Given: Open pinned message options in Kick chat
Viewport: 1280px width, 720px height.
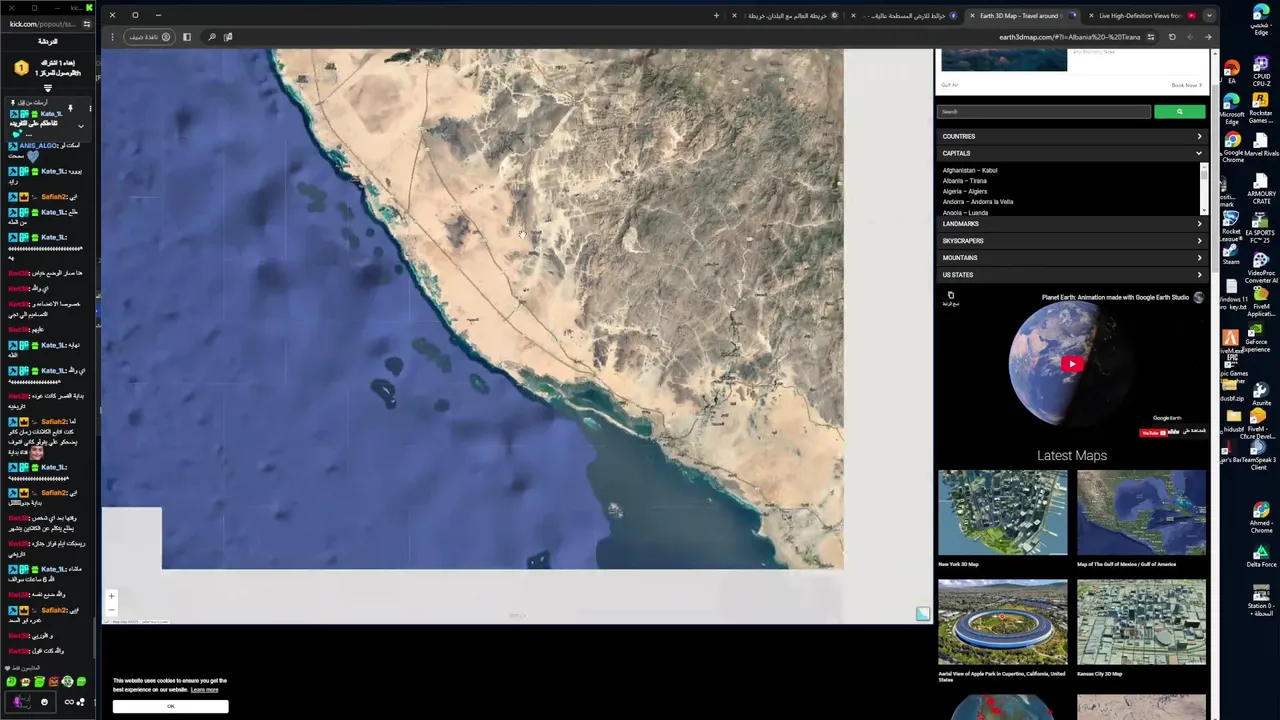Looking at the screenshot, I should pos(90,108).
